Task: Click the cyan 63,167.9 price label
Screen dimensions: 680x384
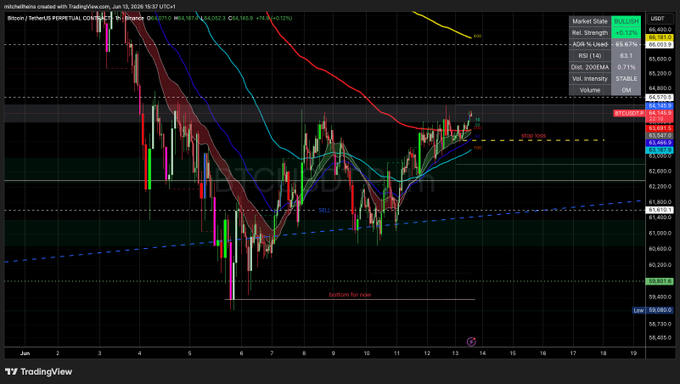Action: click(660, 150)
